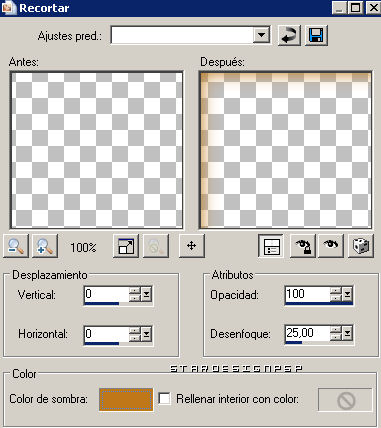Viewport: 381px width, 428px height.
Task: Toggle auto proof eye-with-lock icon
Action: coord(303,246)
